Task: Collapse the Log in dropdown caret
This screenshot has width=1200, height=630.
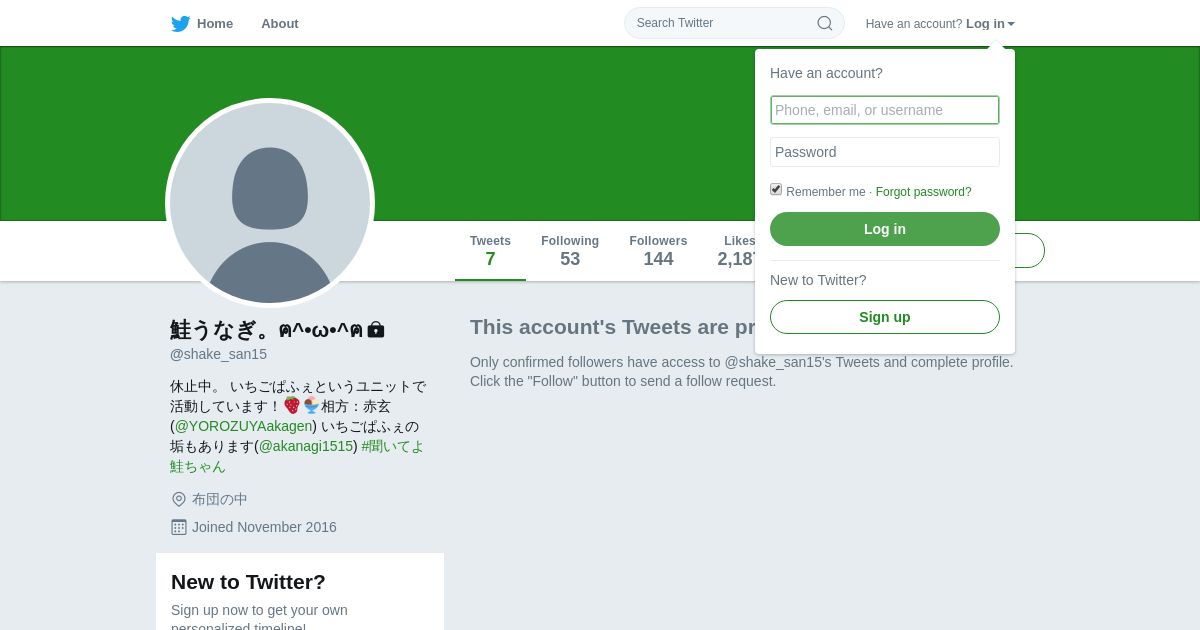Action: (1011, 24)
